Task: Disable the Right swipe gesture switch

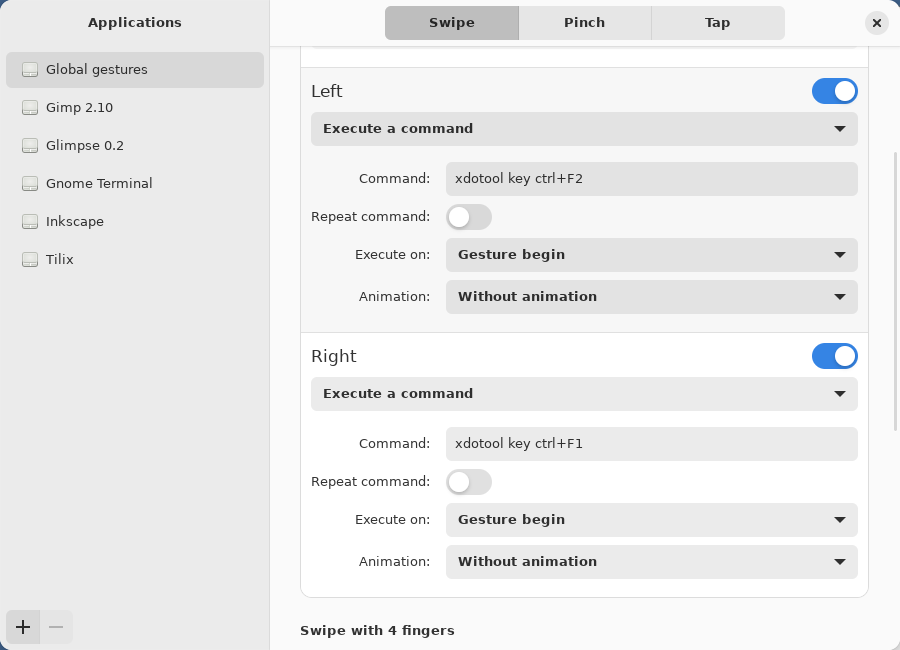Action: tap(834, 356)
